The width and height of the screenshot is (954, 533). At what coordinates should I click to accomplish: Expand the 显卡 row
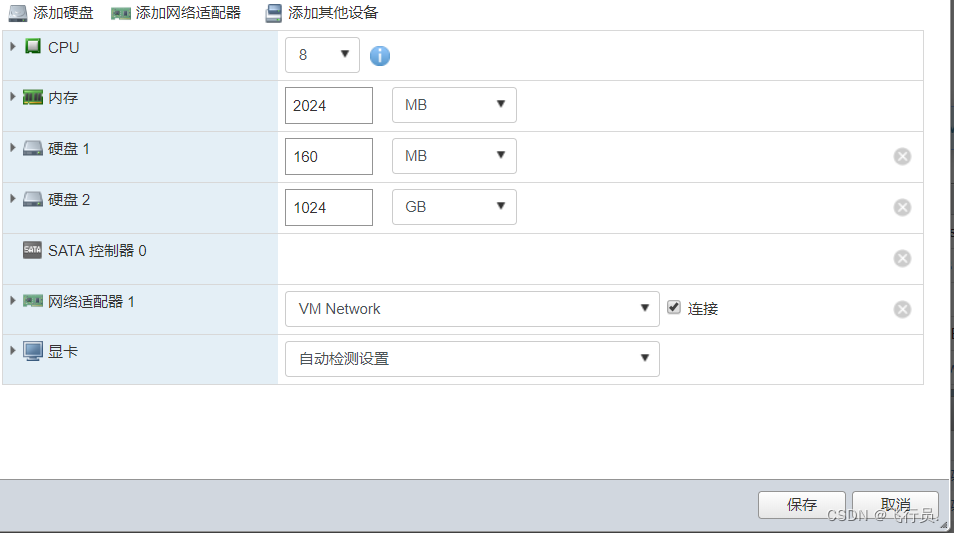(12, 350)
